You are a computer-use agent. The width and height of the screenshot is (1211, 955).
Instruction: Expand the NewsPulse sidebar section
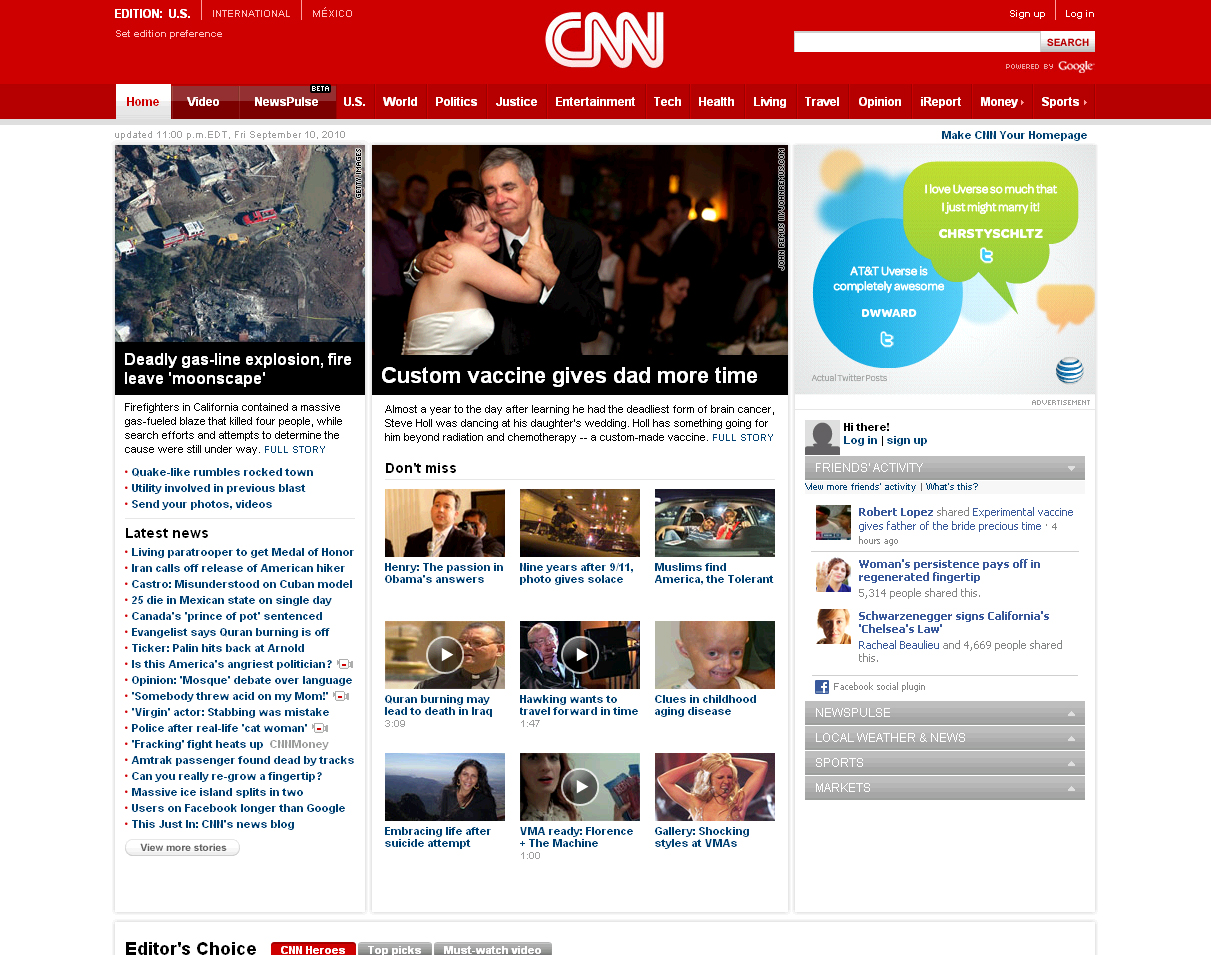point(1071,713)
